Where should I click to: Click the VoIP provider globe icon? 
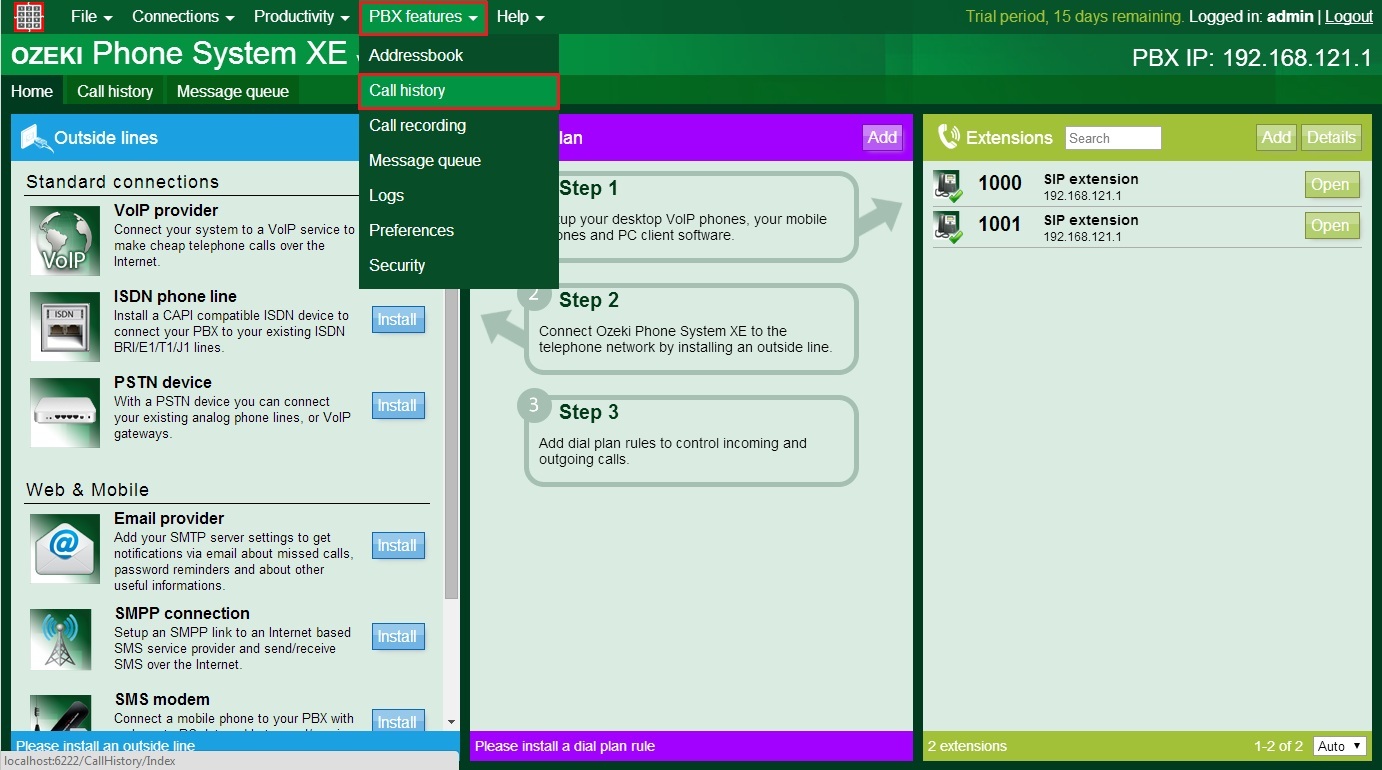(65, 241)
